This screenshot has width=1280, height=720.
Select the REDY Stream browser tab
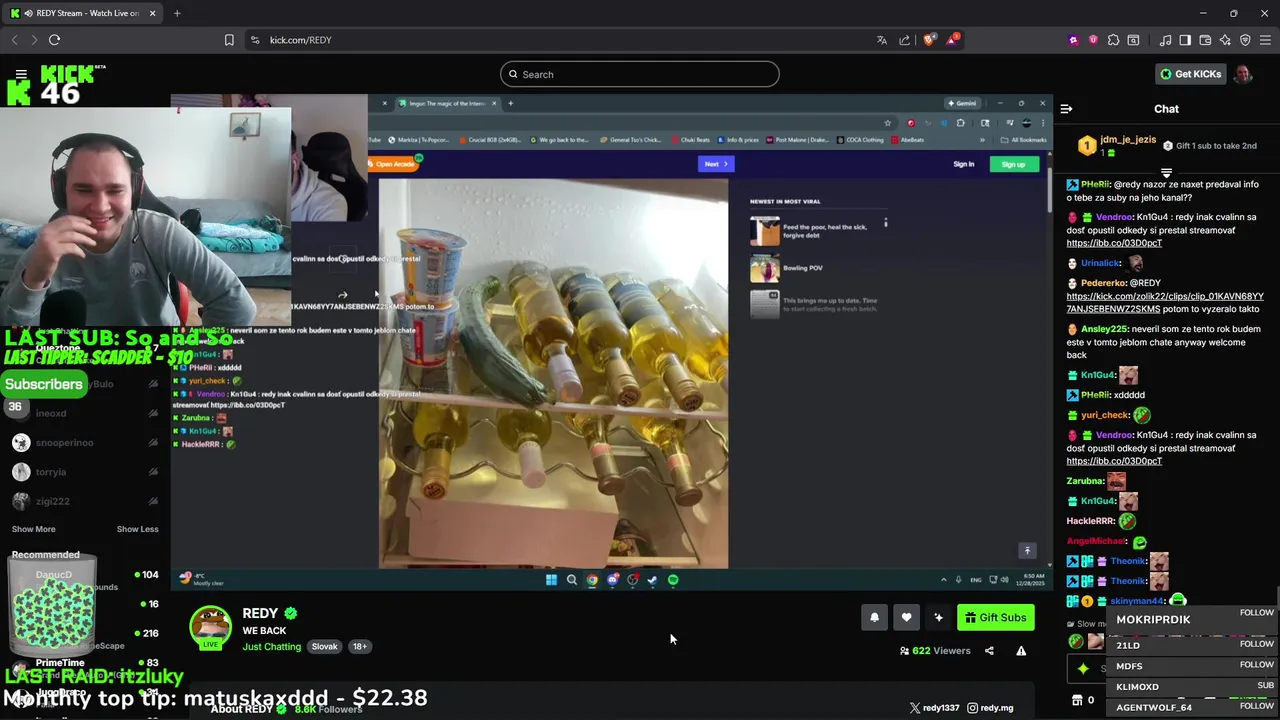click(x=84, y=13)
